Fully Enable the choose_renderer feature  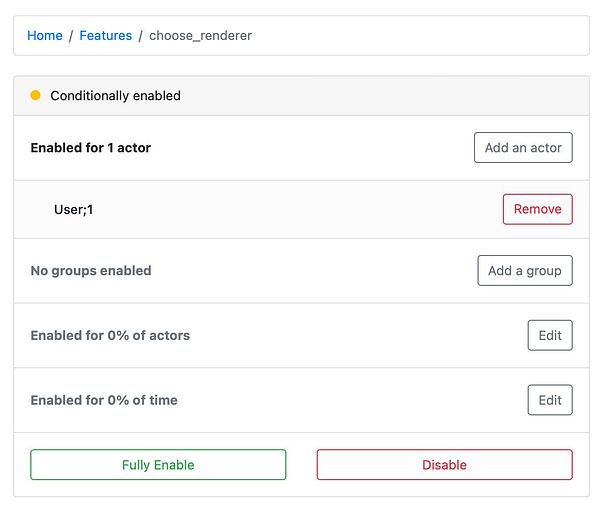point(158,465)
